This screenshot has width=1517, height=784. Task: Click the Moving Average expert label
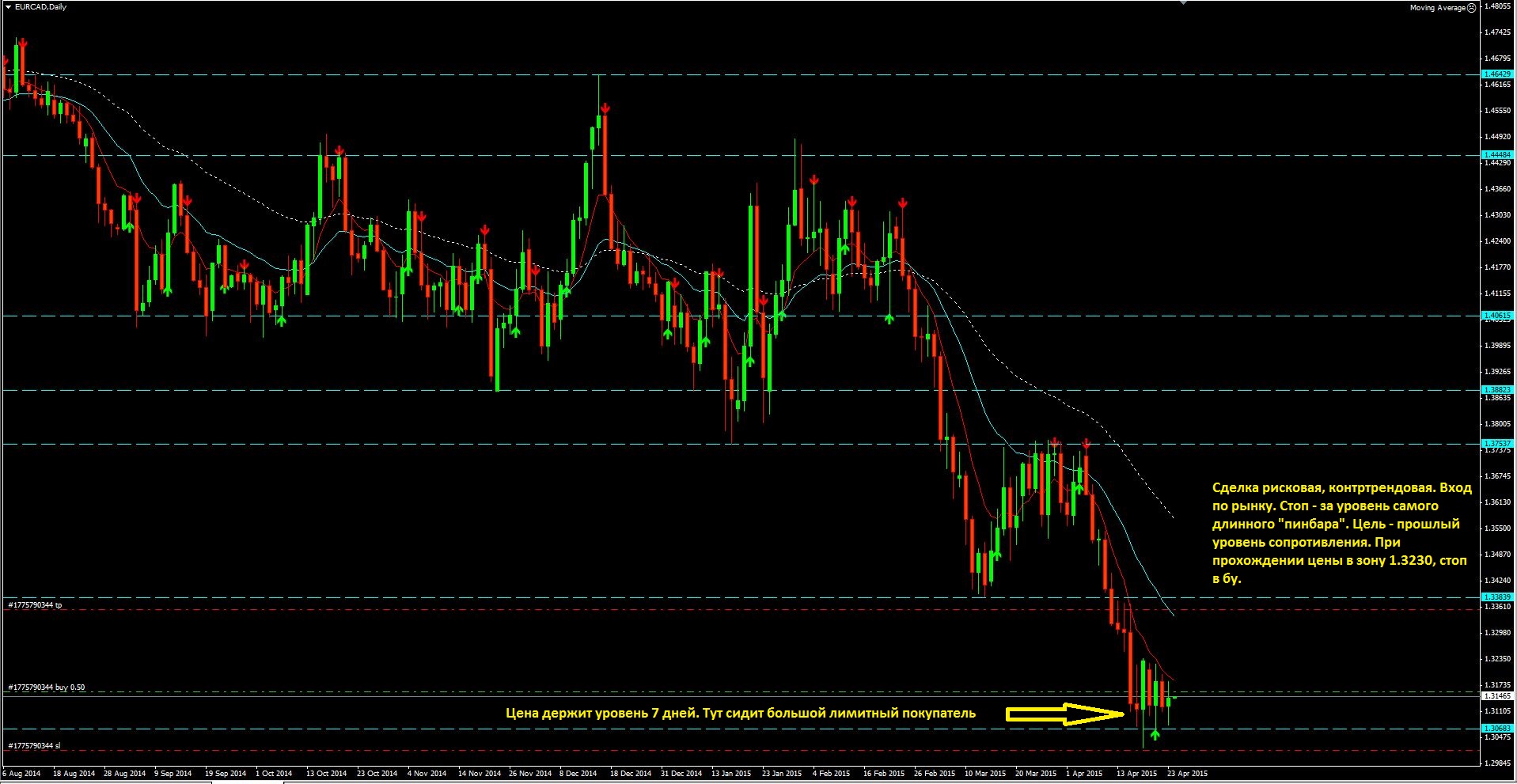[1437, 7]
